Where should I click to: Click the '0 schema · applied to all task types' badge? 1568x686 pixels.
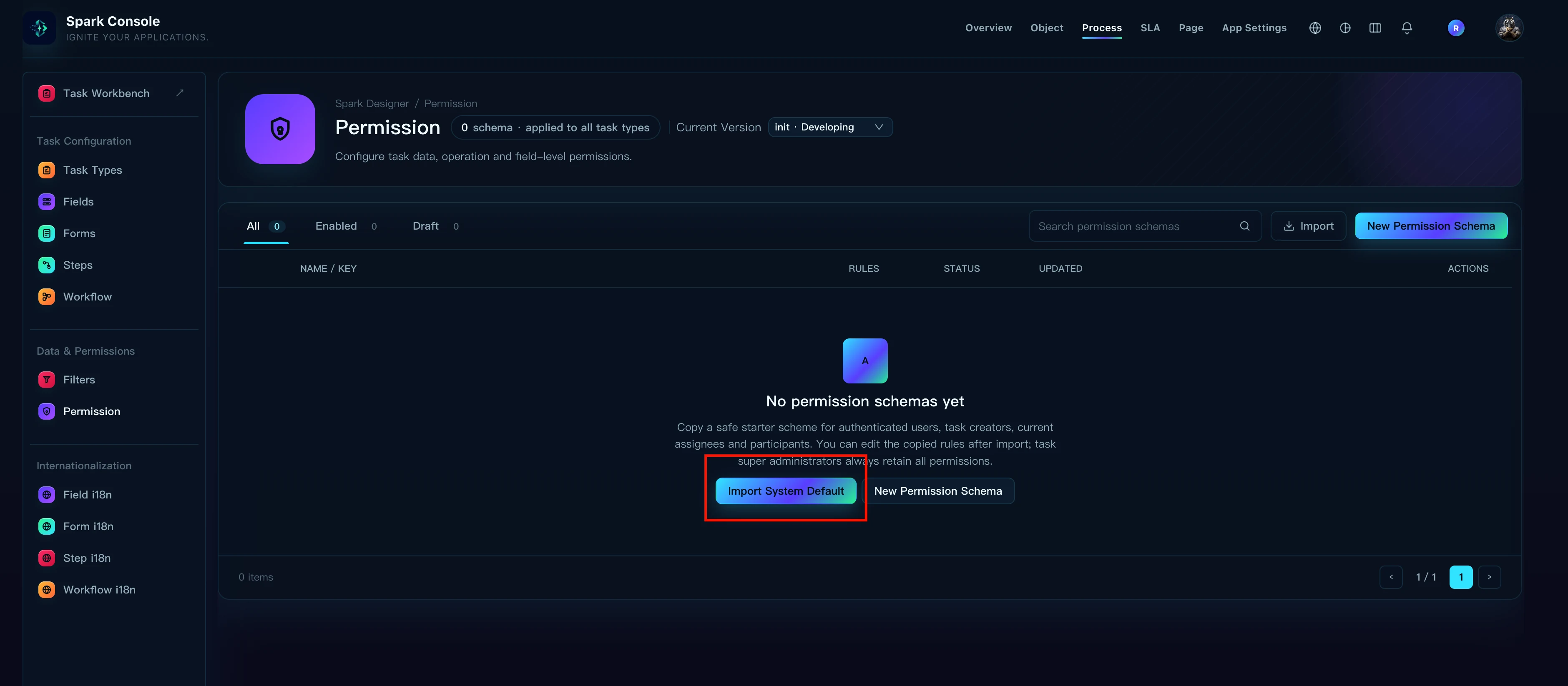[555, 127]
